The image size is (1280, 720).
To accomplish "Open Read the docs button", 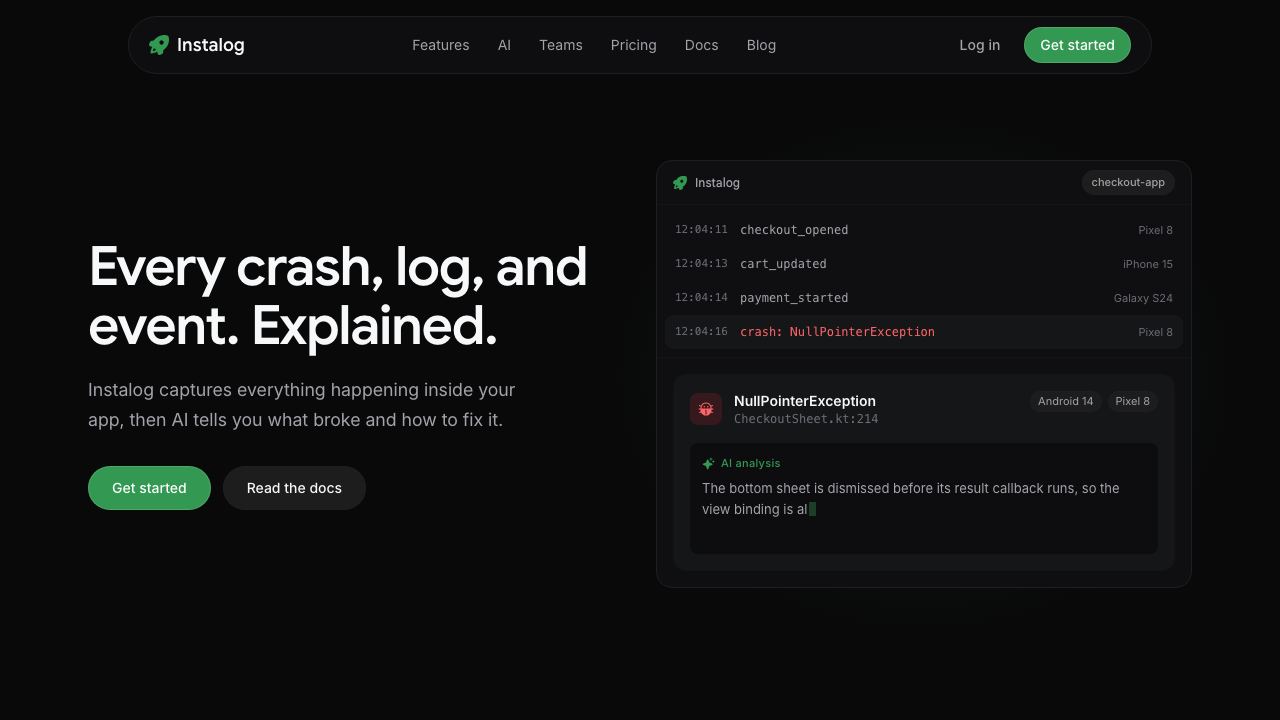I will [294, 488].
